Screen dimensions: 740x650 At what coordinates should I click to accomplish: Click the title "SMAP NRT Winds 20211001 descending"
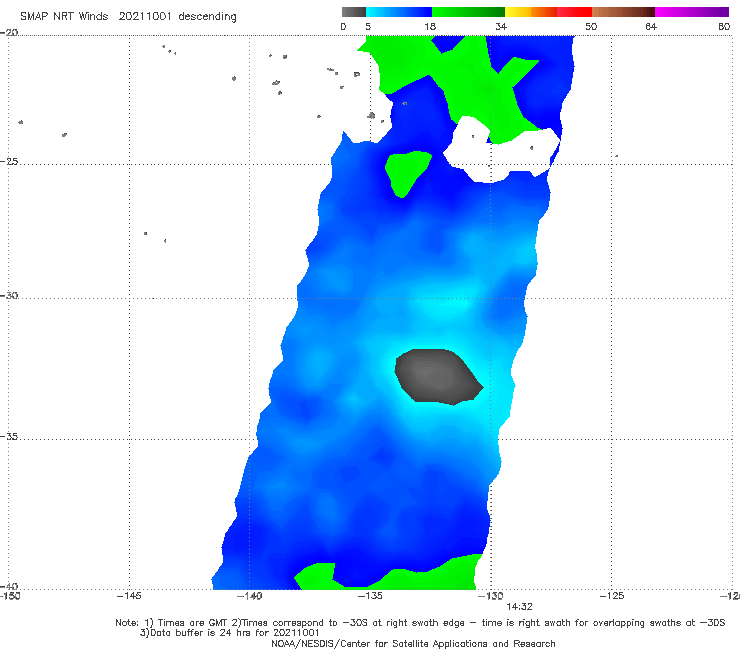(128, 17)
